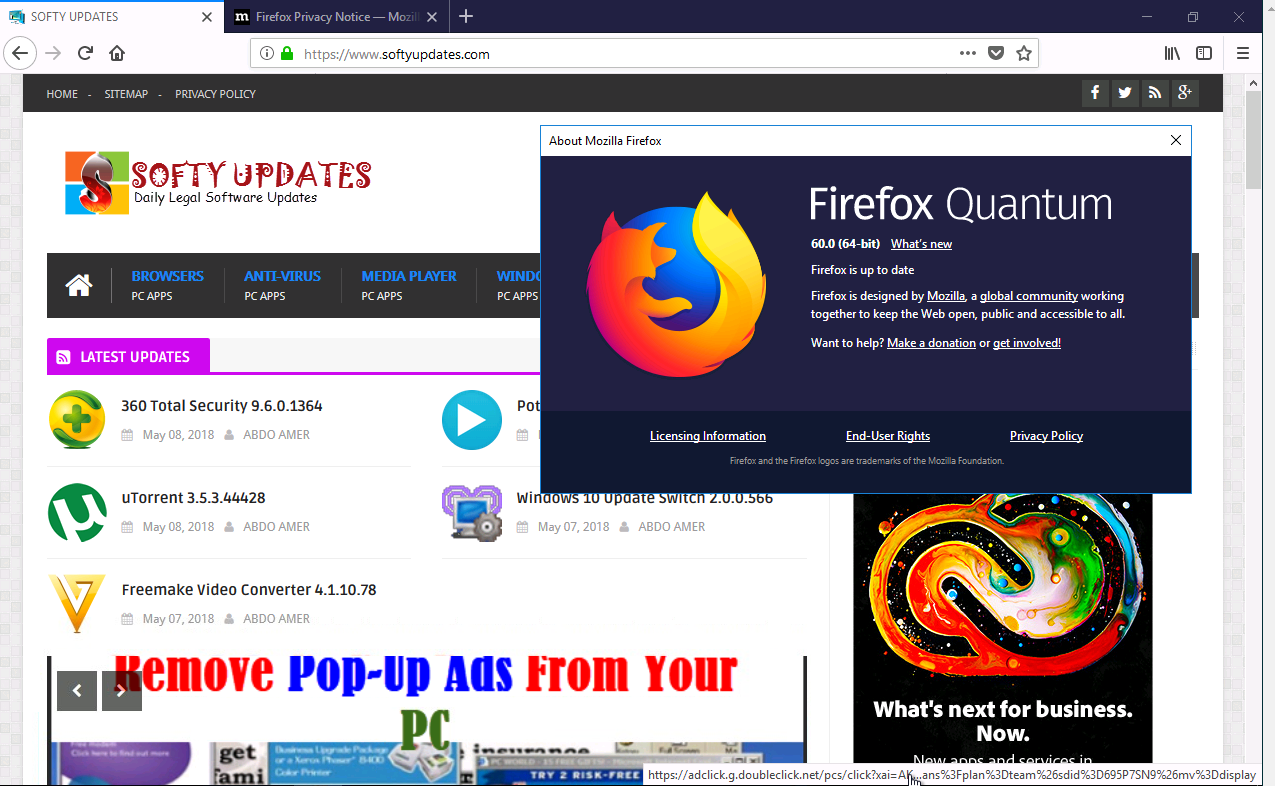Click Make a donation link
This screenshot has width=1275, height=786.
[x=931, y=343]
